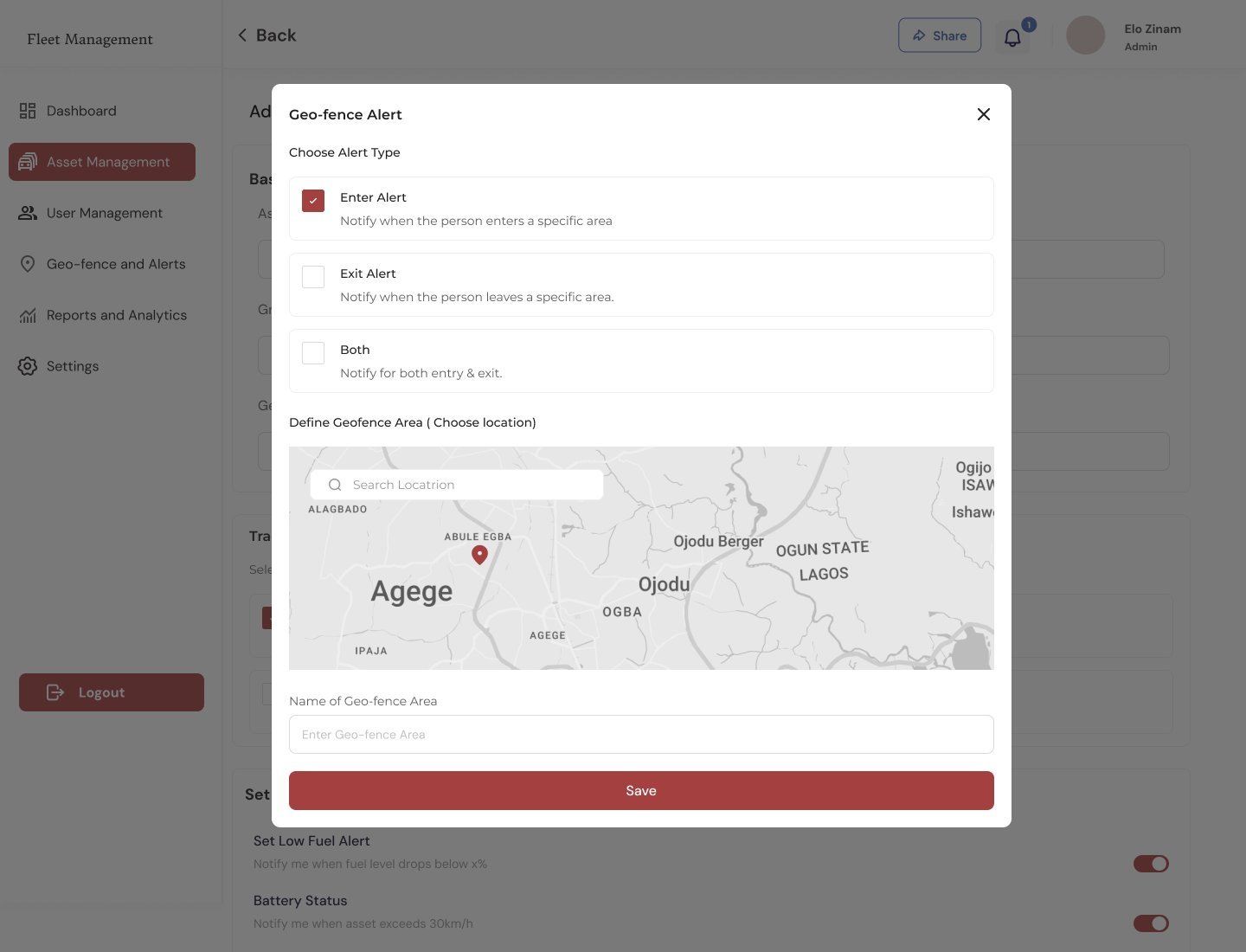Click the Dashboard grid icon
The image size is (1246, 952).
point(28,111)
